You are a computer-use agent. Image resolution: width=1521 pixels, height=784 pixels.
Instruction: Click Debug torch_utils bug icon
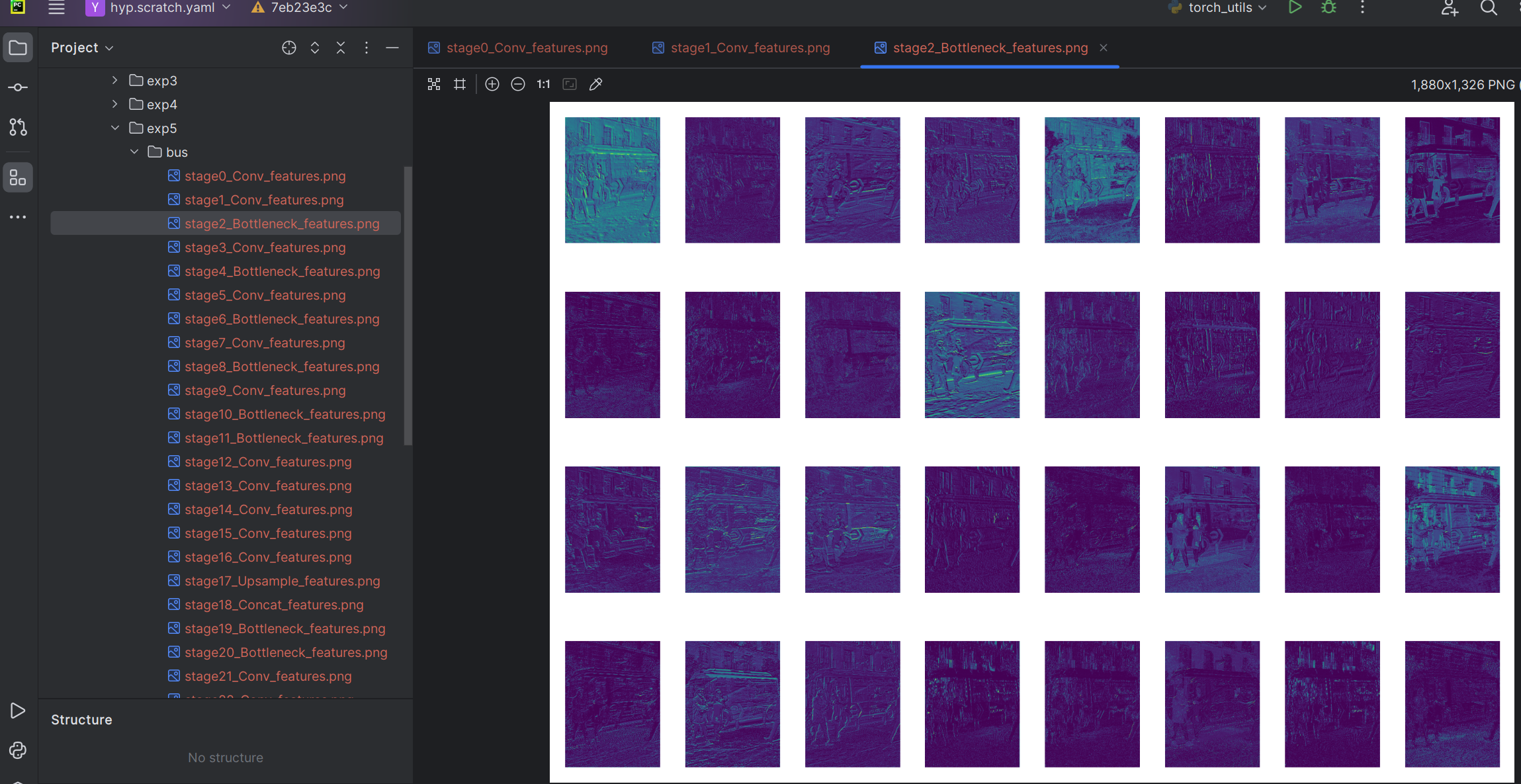[x=1328, y=8]
